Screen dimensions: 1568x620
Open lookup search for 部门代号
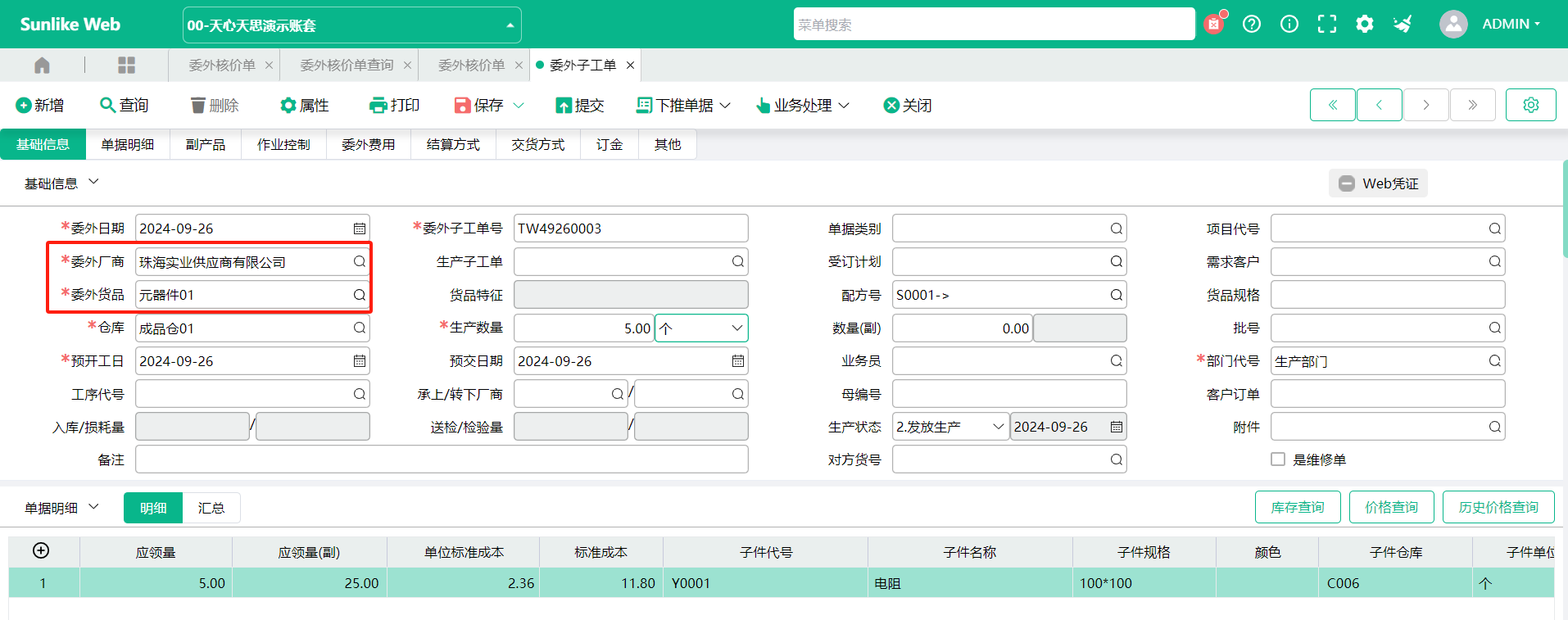point(1494,361)
